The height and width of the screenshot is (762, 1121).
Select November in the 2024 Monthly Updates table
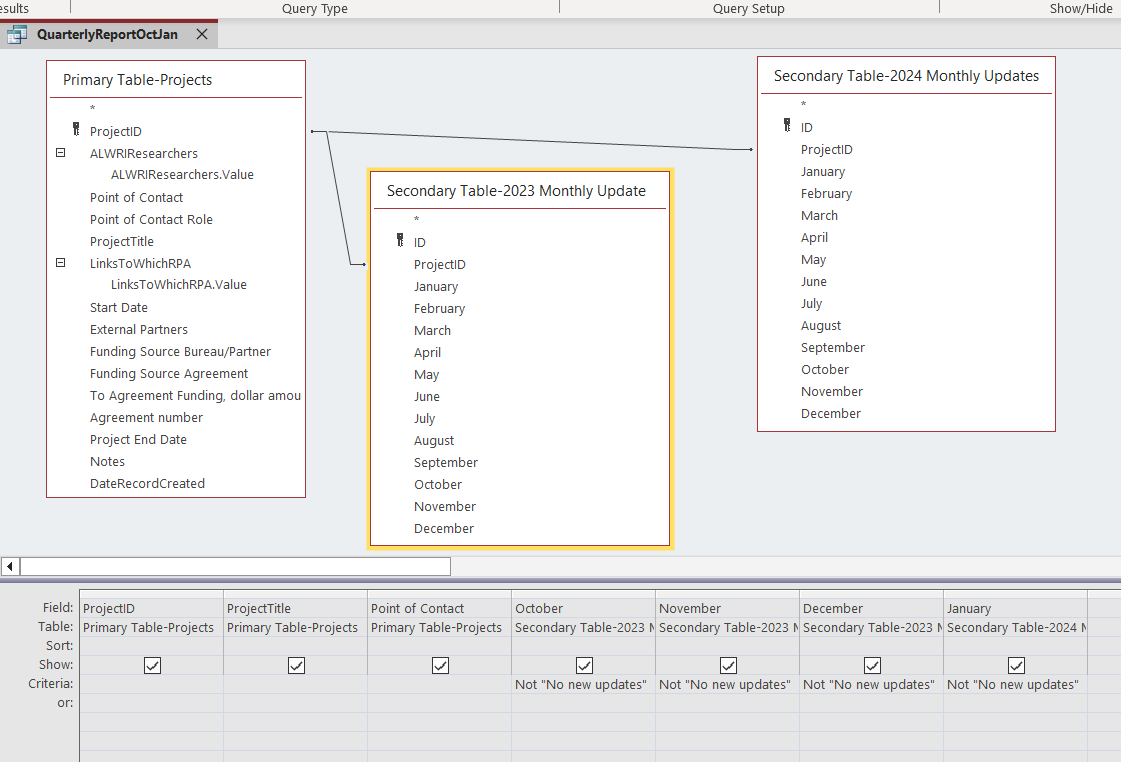832,392
